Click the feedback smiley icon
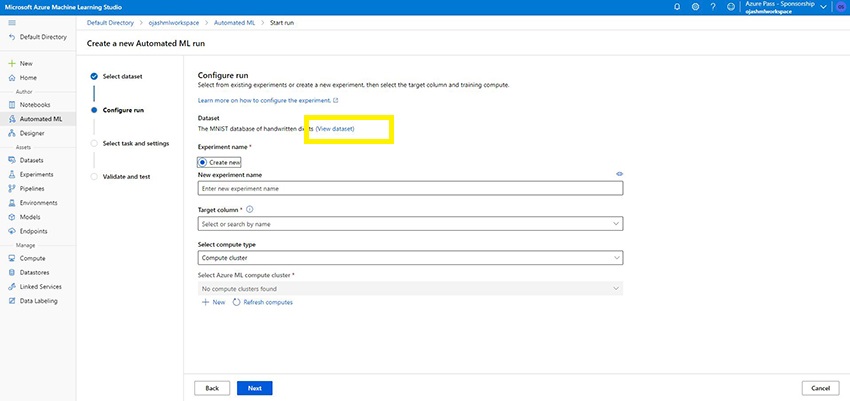Image resolution: width=850 pixels, height=401 pixels. pos(730,7)
